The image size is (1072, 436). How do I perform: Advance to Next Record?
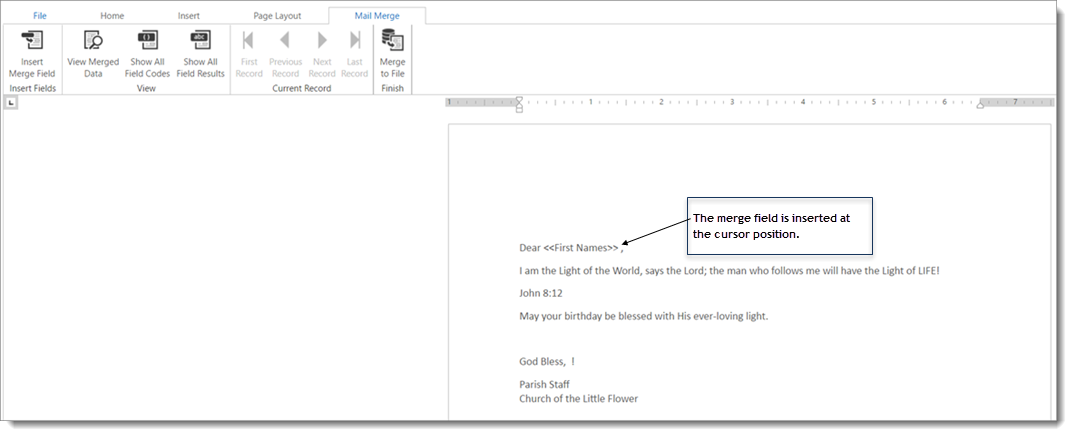(321, 54)
